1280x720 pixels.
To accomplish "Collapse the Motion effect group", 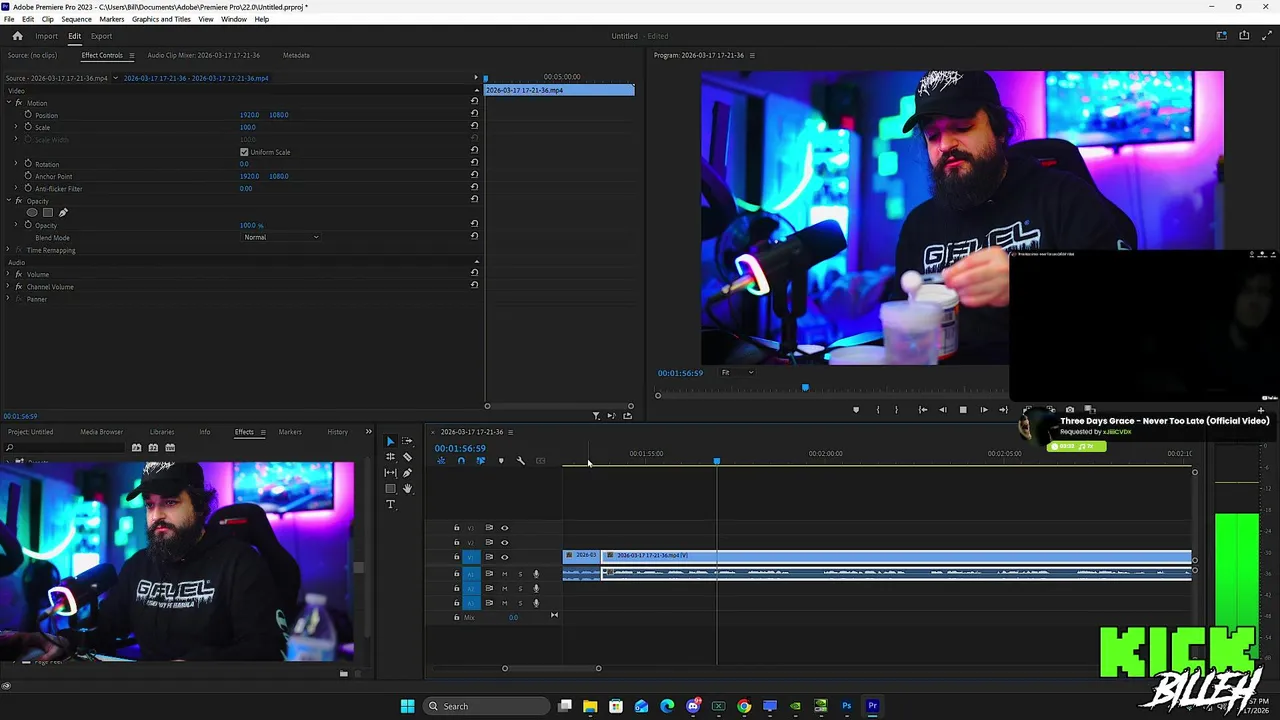I will coord(8,103).
